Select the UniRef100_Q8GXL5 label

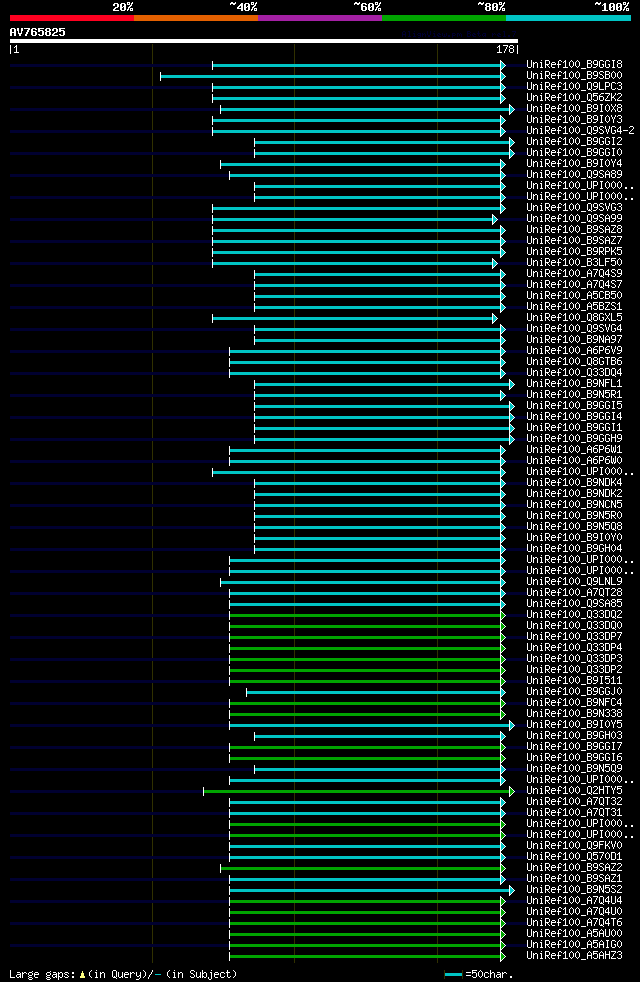(x=574, y=318)
